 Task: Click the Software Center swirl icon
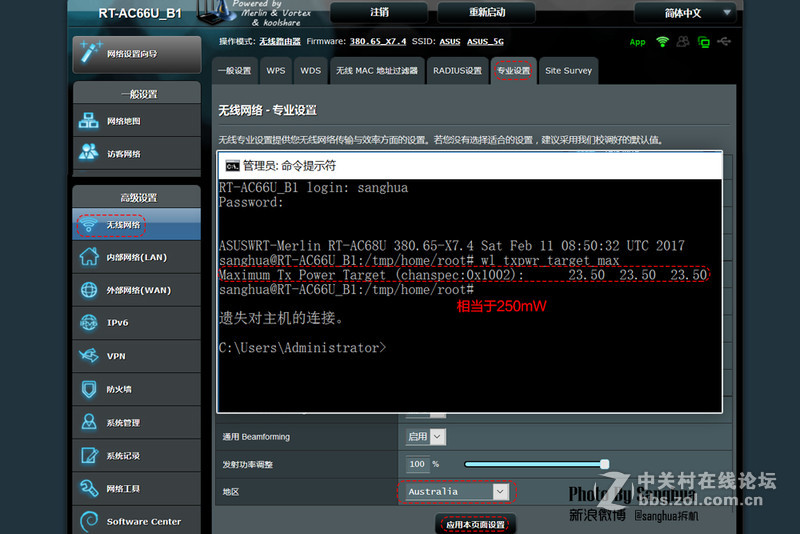[x=89, y=521]
